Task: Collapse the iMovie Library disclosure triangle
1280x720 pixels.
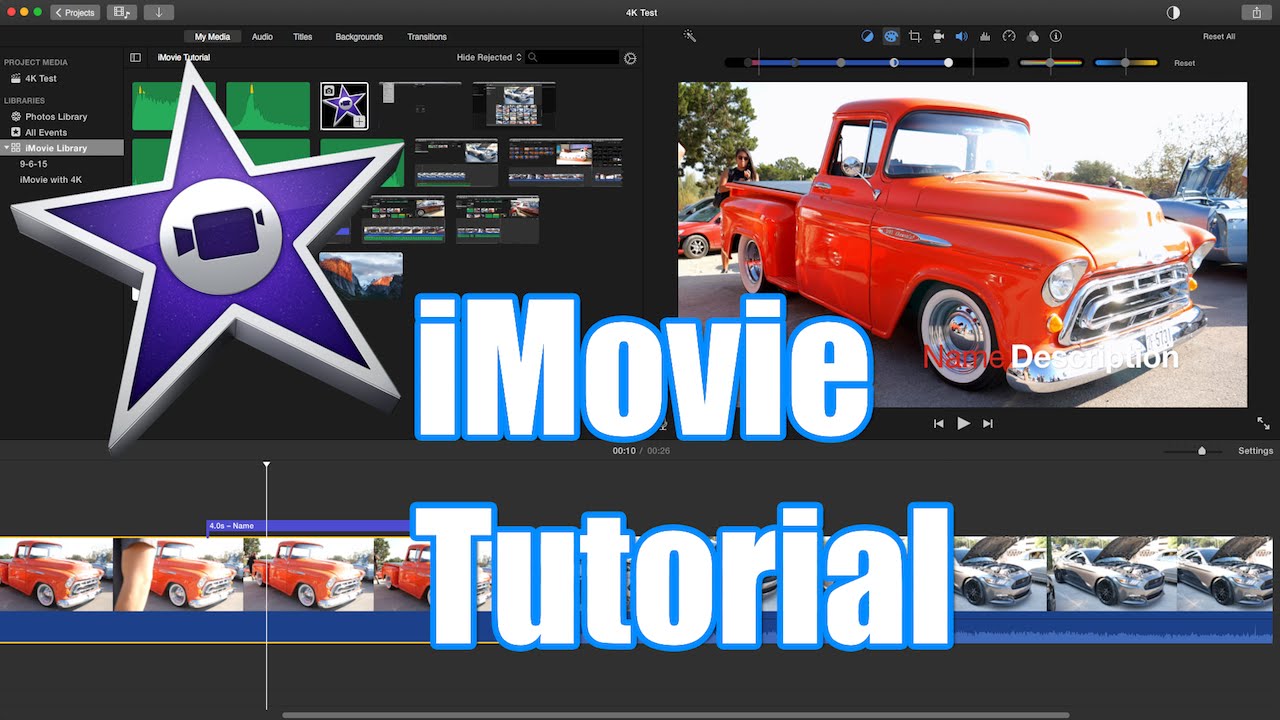Action: [x=6, y=148]
